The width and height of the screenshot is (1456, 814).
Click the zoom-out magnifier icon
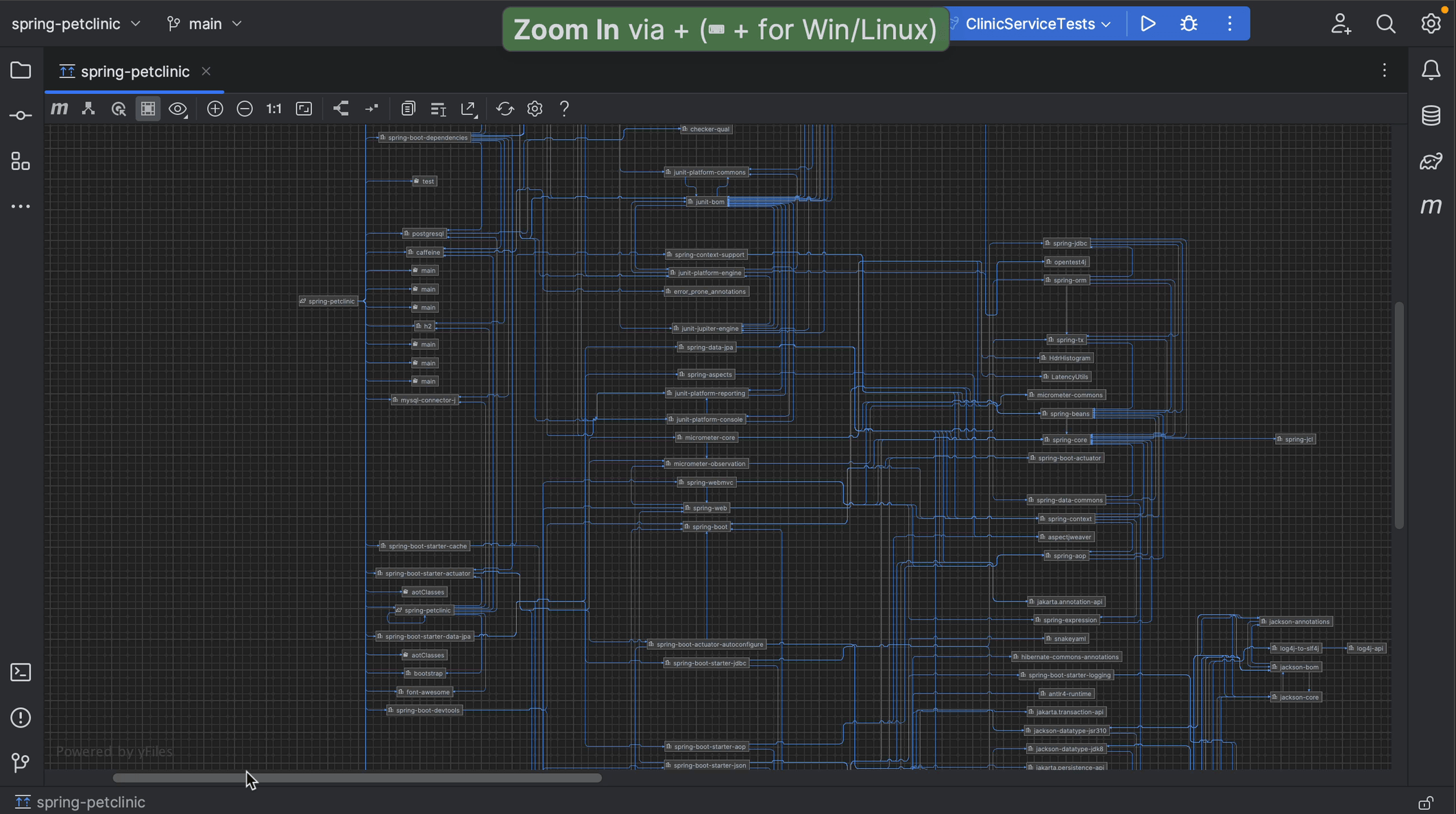tap(244, 108)
